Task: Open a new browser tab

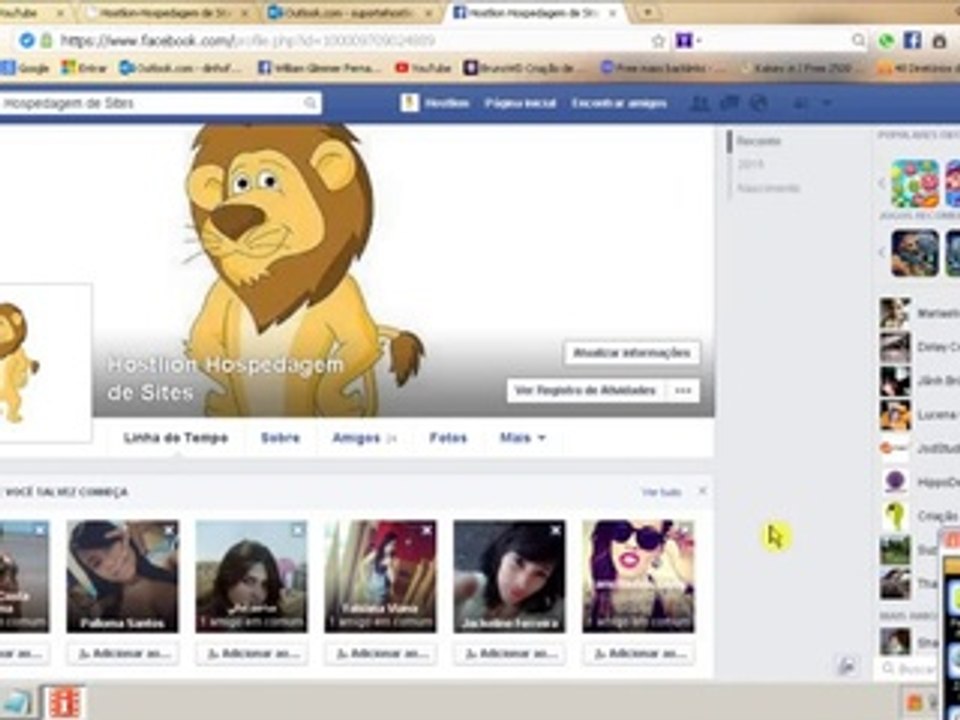Action: (647, 12)
